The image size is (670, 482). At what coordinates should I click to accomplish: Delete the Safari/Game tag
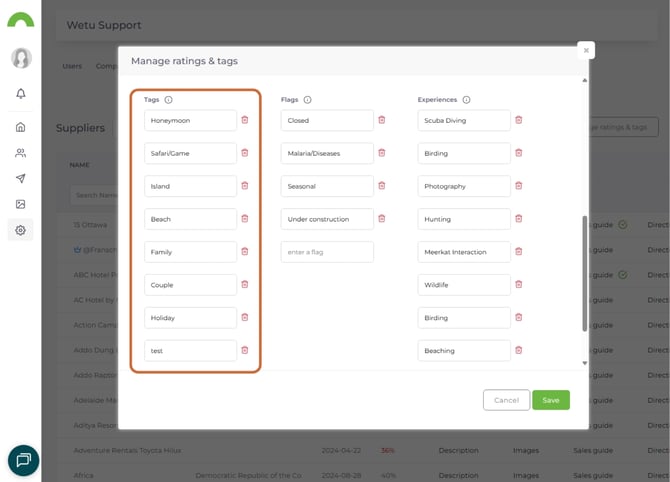tap(245, 153)
